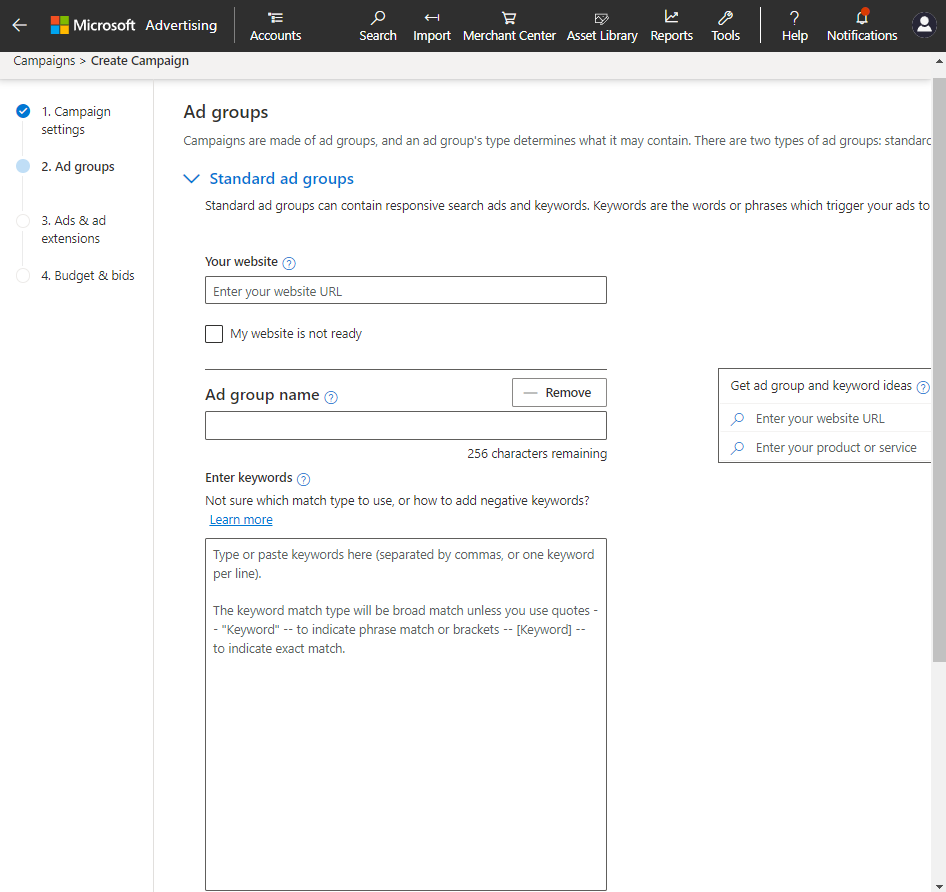Open Notifications bell
Screen dimensions: 946x892
861,18
